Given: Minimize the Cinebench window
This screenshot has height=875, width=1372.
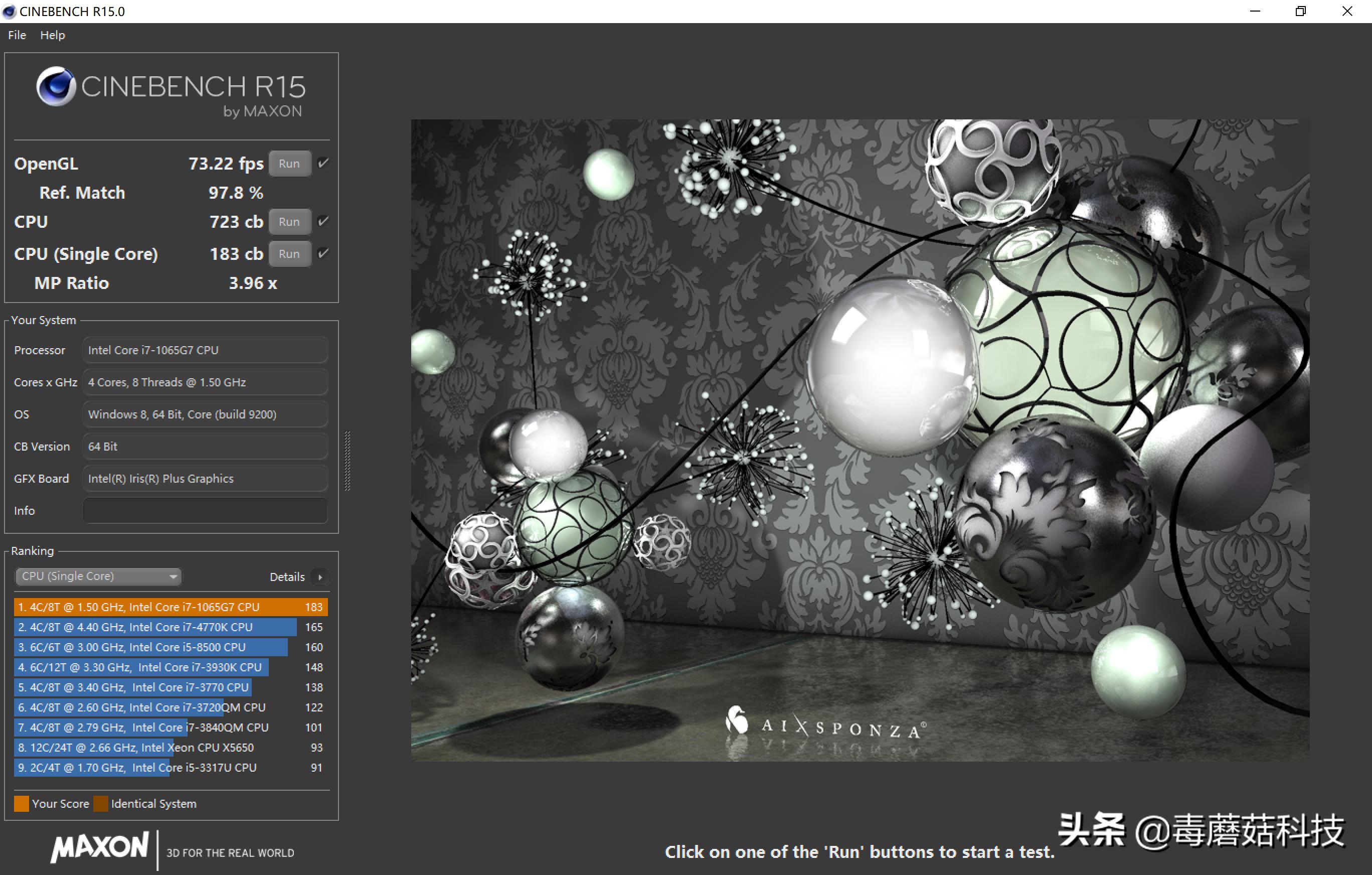Looking at the screenshot, I should [1255, 12].
